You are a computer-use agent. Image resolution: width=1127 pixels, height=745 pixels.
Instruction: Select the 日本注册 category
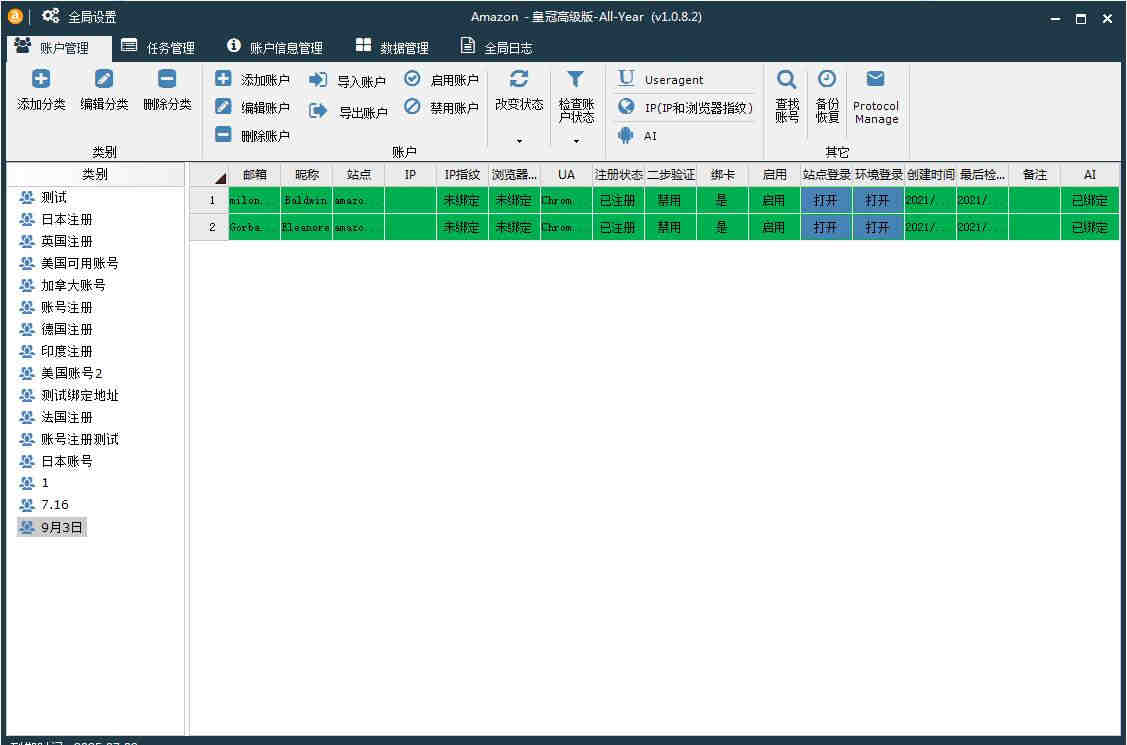[67, 220]
